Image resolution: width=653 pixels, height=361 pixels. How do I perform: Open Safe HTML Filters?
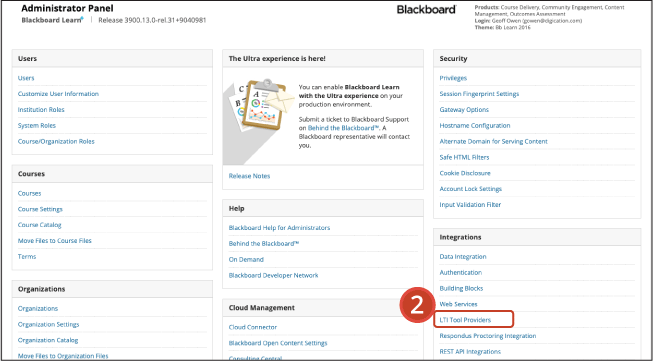[464, 157]
